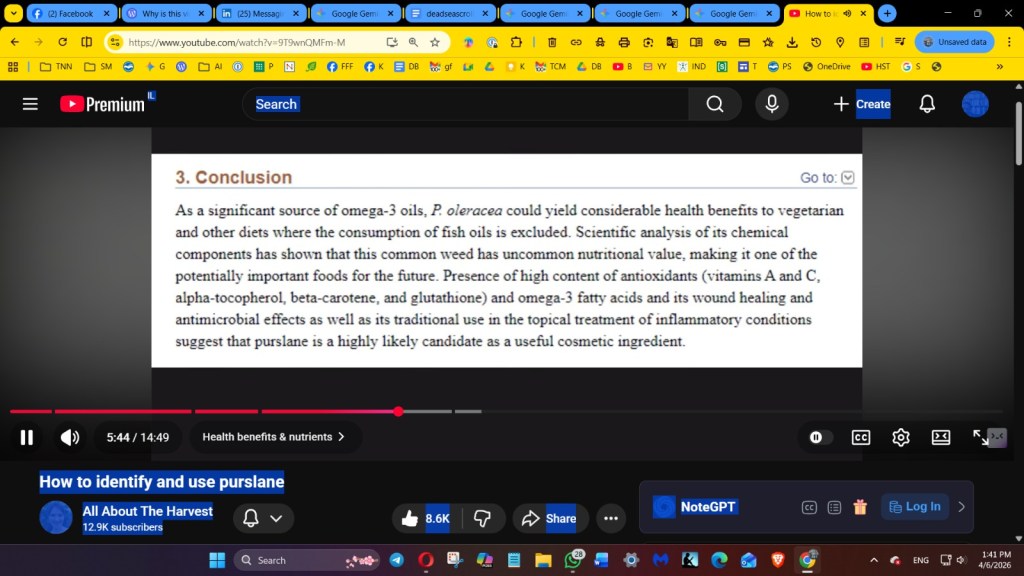Click the voice search microphone

pyautogui.click(x=771, y=104)
